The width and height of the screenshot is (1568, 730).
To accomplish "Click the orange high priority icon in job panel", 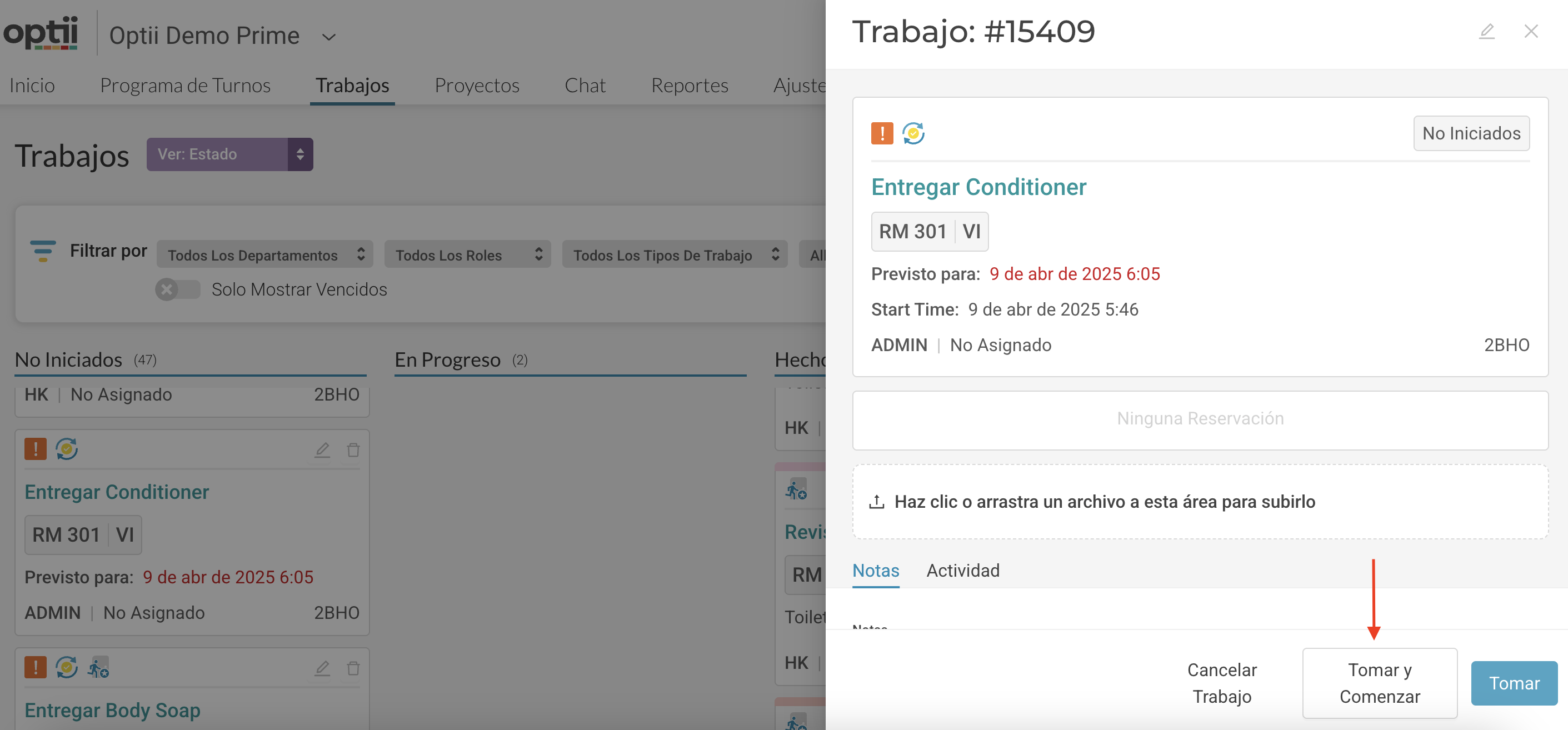I will coord(882,133).
